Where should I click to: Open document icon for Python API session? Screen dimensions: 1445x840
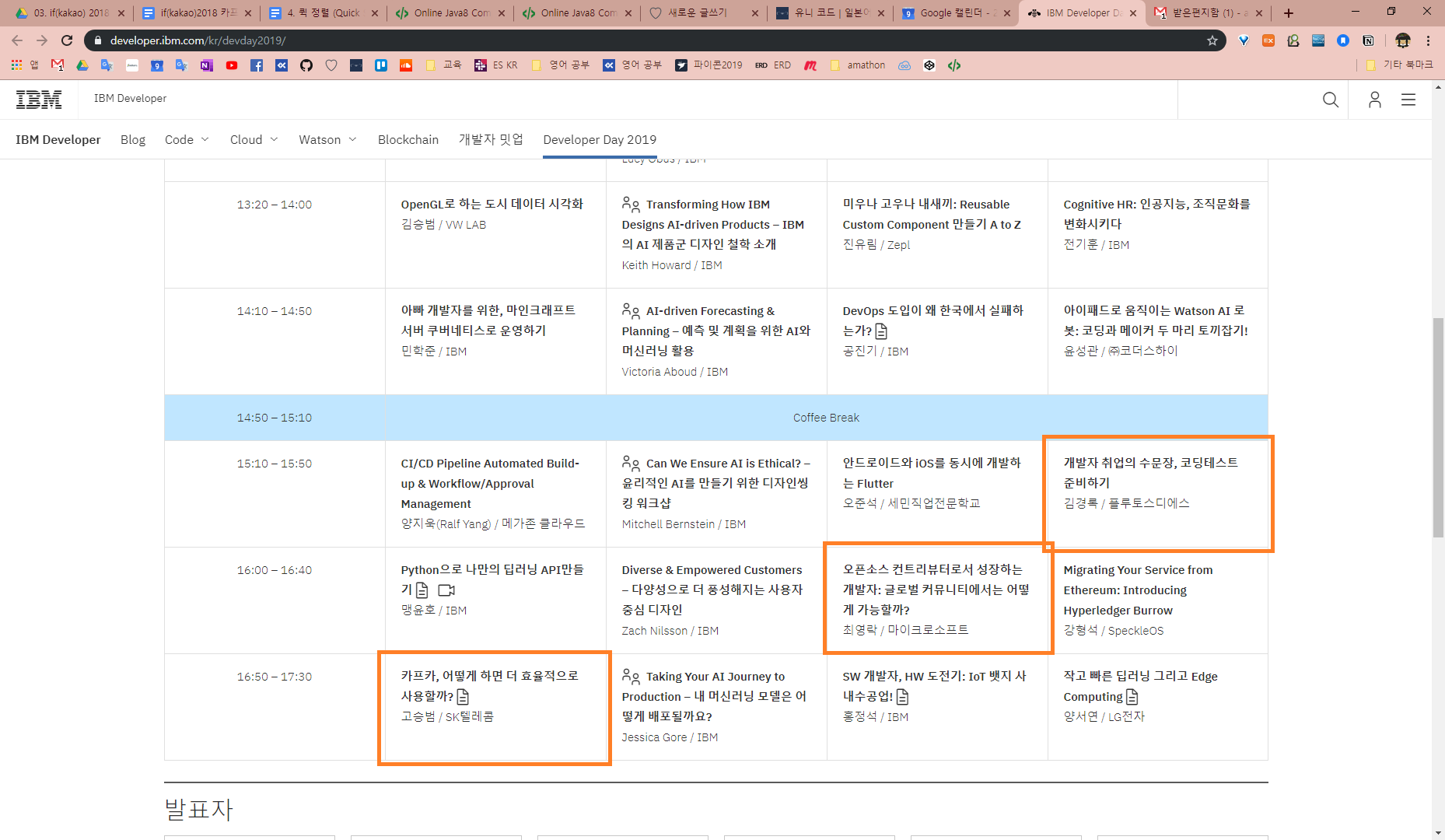pos(422,590)
